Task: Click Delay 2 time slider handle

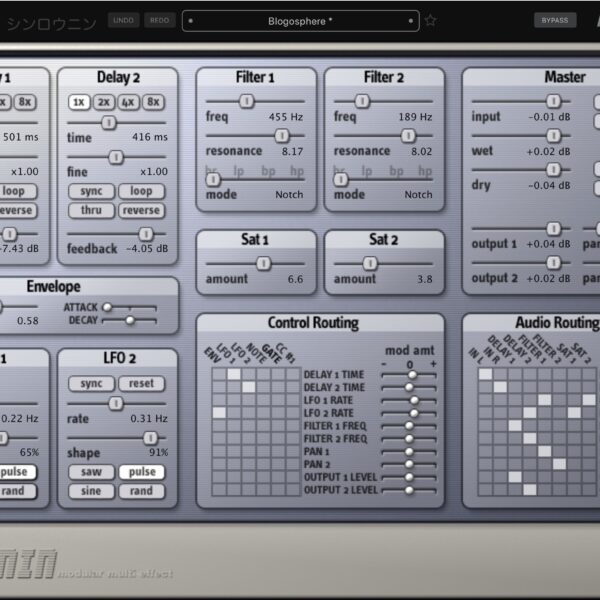Action: [109, 123]
